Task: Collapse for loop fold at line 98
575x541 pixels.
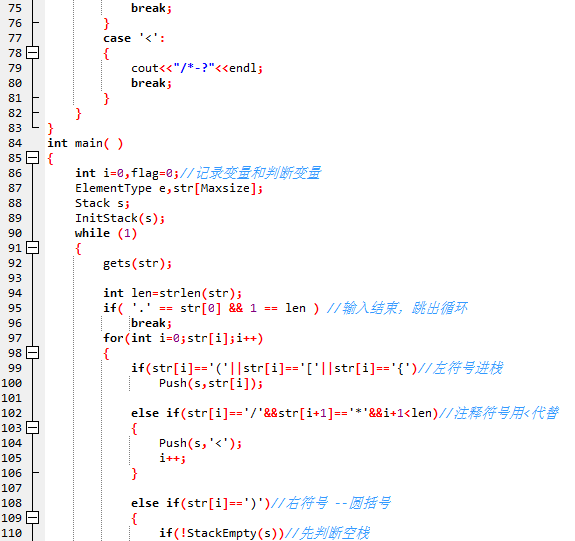Action: 33,353
